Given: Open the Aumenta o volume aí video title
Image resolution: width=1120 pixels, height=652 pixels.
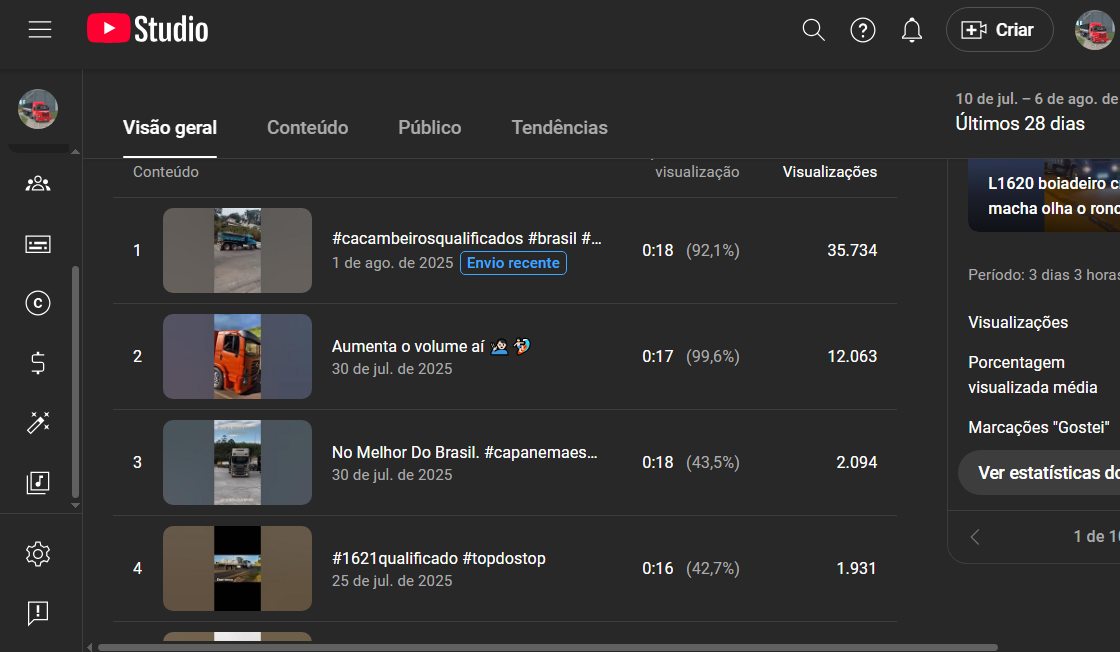Looking at the screenshot, I should pyautogui.click(x=431, y=346).
